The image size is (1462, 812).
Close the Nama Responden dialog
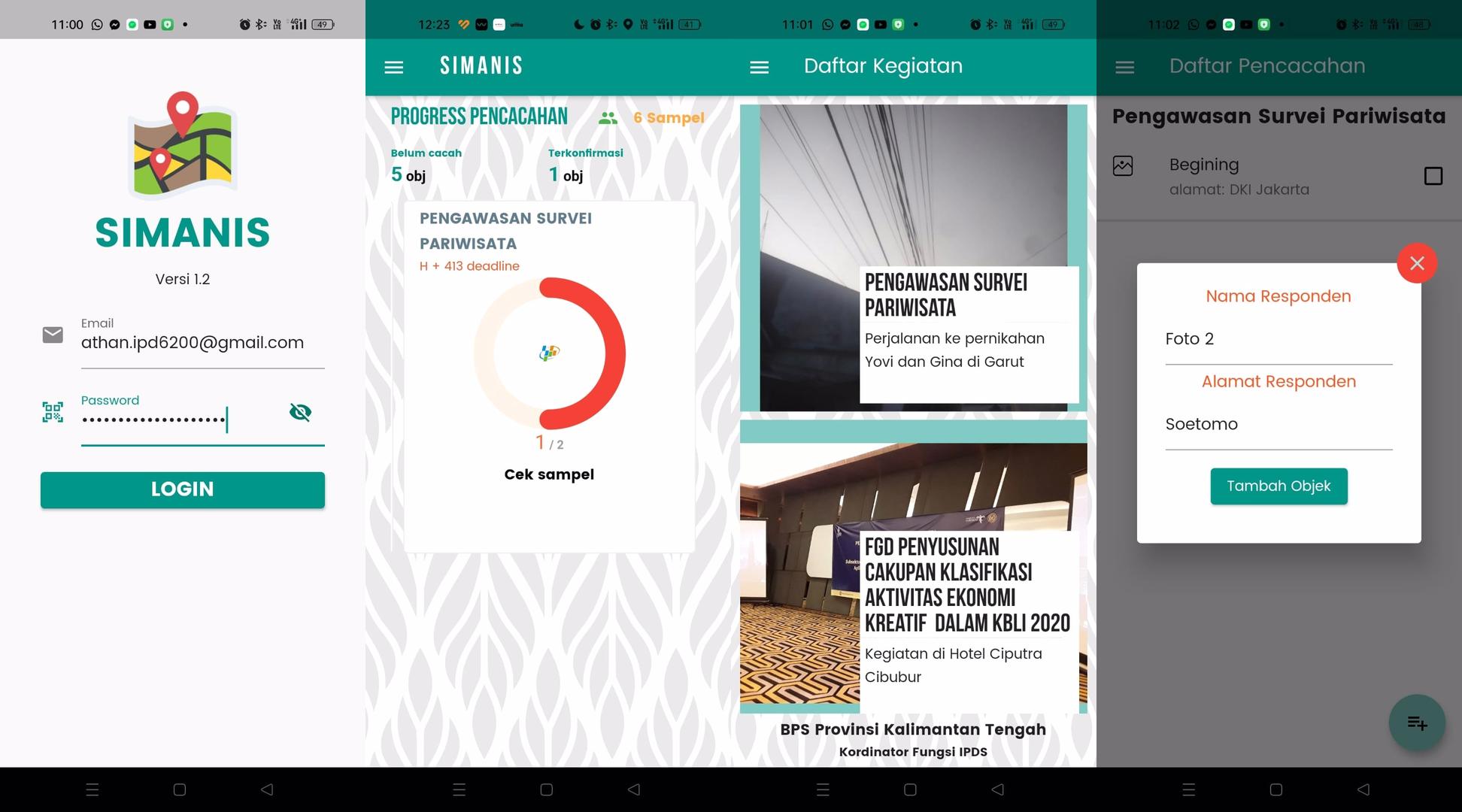coord(1417,263)
